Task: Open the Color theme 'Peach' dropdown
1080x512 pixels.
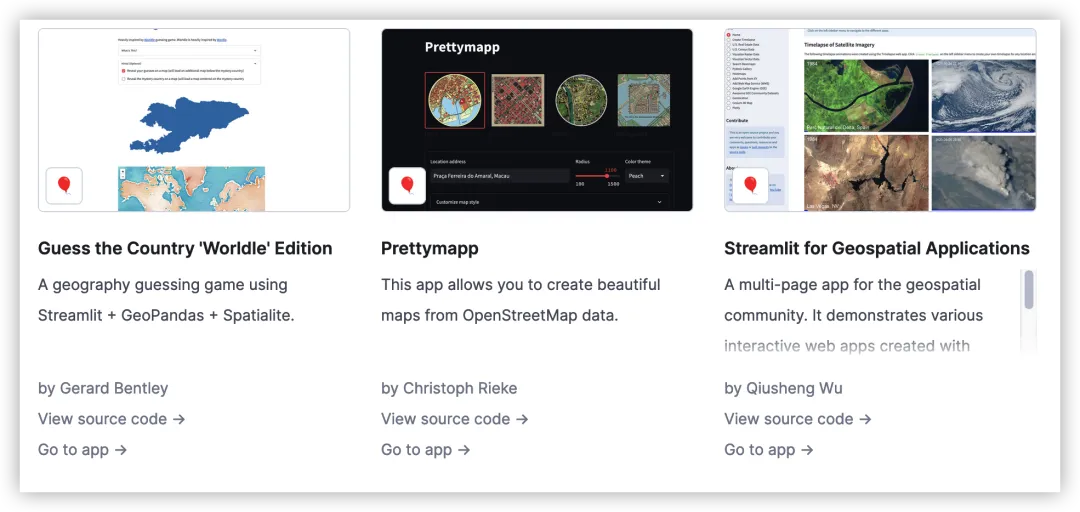Action: click(x=647, y=176)
